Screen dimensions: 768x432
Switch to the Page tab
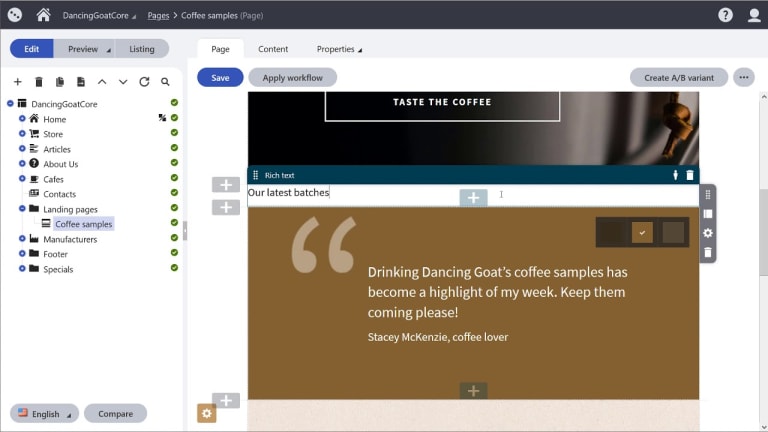(x=220, y=49)
